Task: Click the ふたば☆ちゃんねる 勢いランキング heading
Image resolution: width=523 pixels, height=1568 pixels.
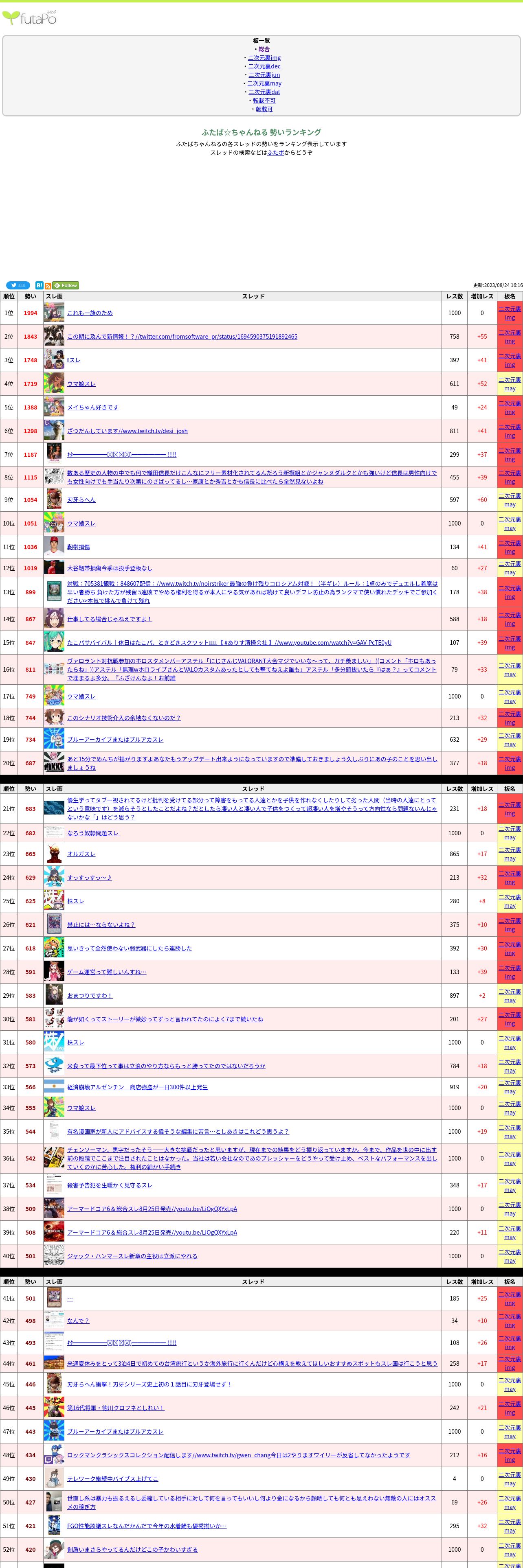Action: (x=261, y=132)
